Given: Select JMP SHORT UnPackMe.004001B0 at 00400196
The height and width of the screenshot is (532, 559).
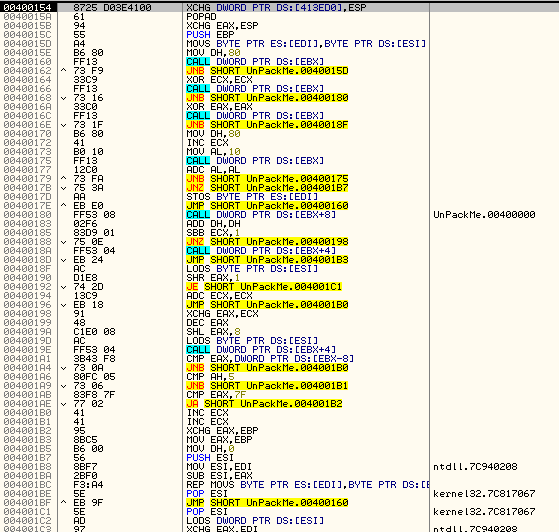Looking at the screenshot, I should click(x=267, y=305).
